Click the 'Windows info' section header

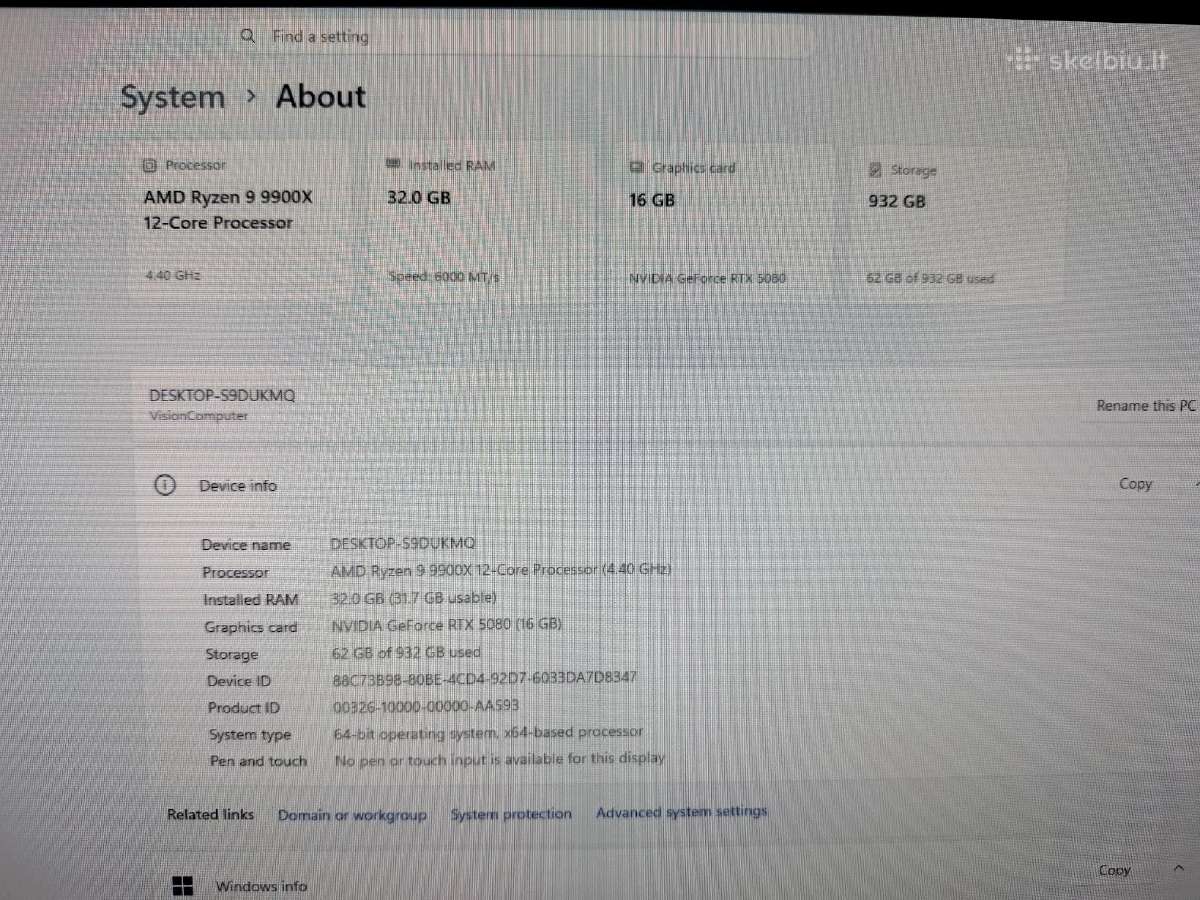261,886
